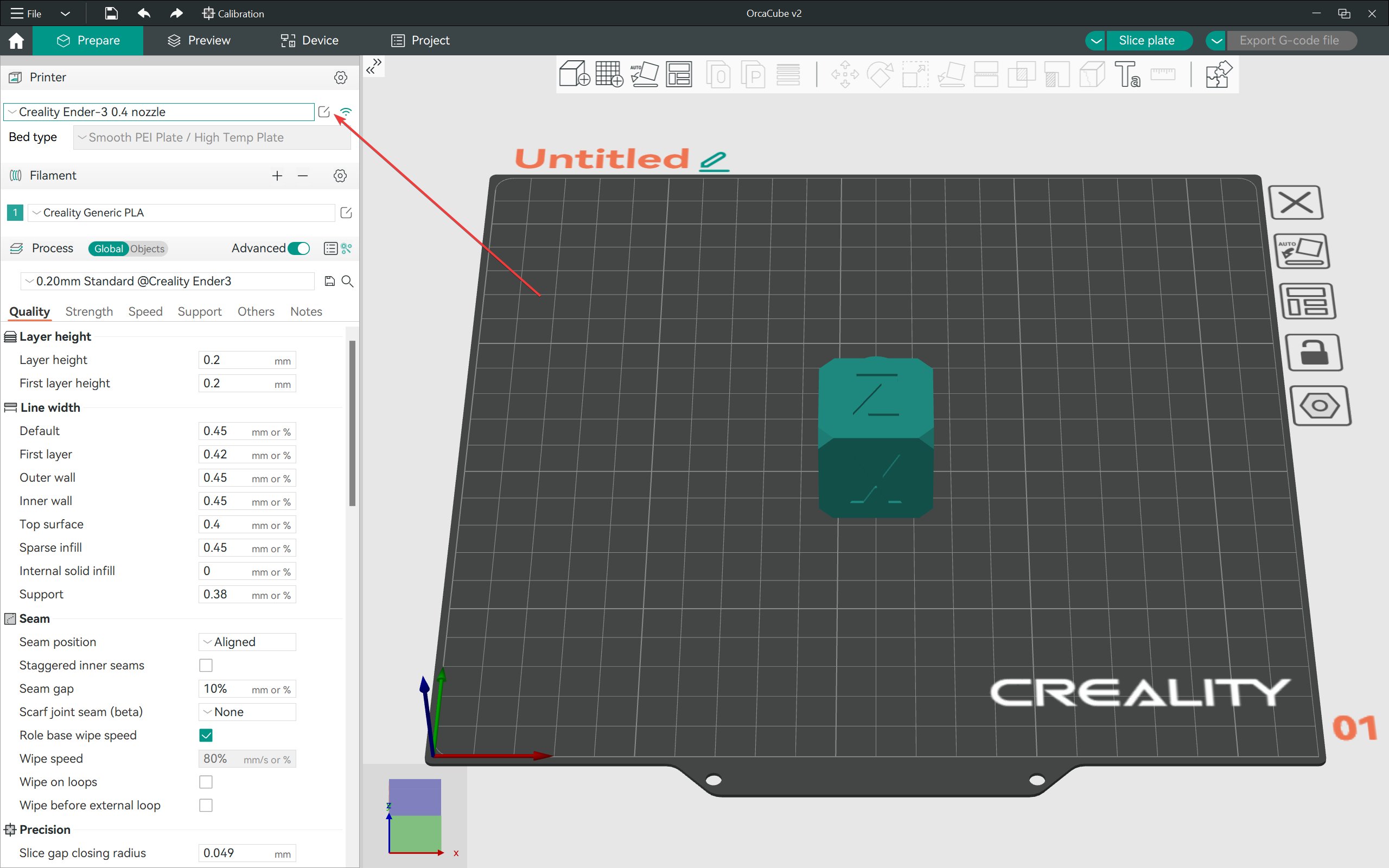Enable Wipe on loops checkbox
This screenshot has height=868, width=1389.
pos(206,782)
